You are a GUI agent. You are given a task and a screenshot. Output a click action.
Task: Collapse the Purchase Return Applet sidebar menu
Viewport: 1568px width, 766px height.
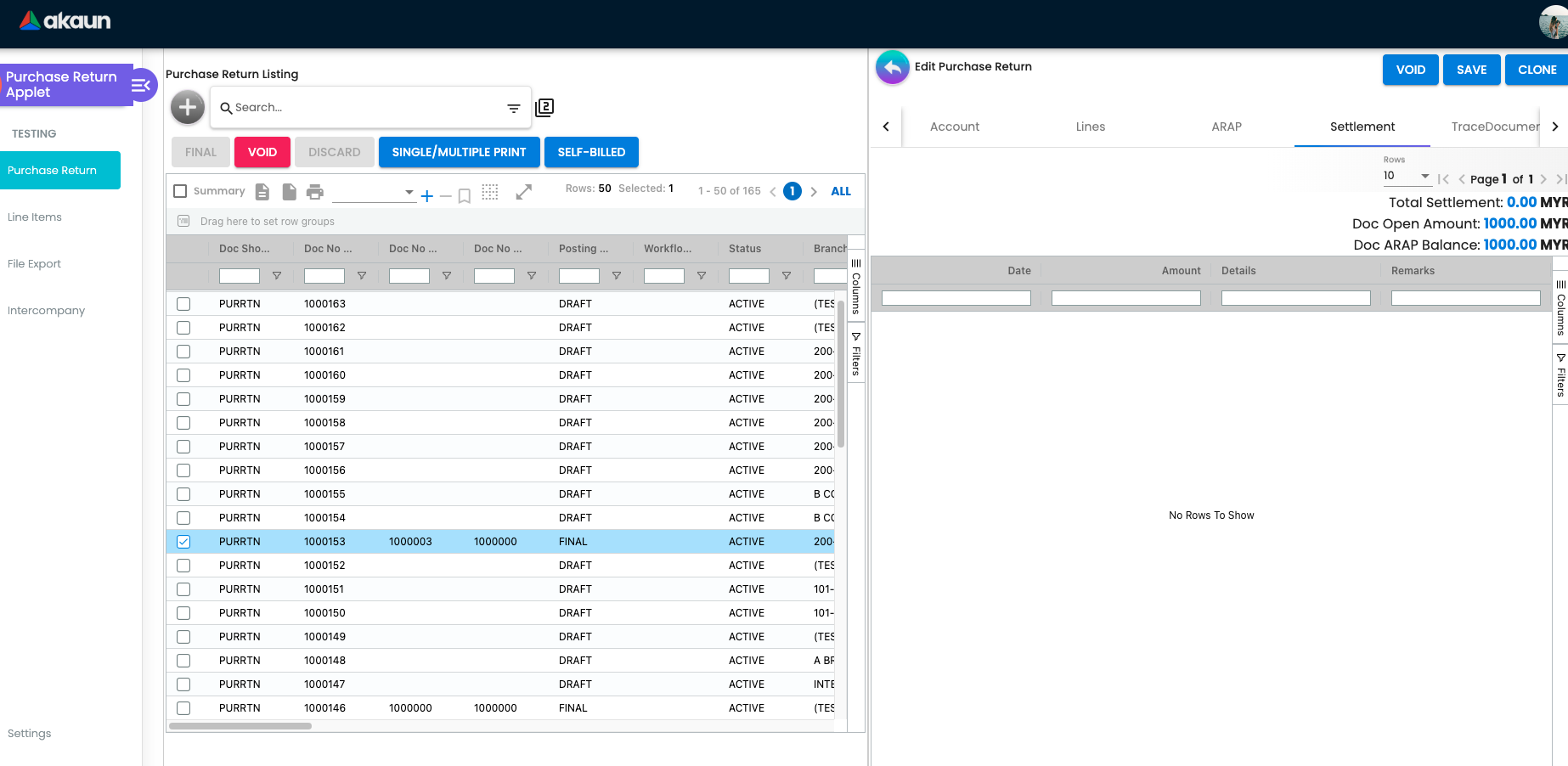tap(141, 85)
